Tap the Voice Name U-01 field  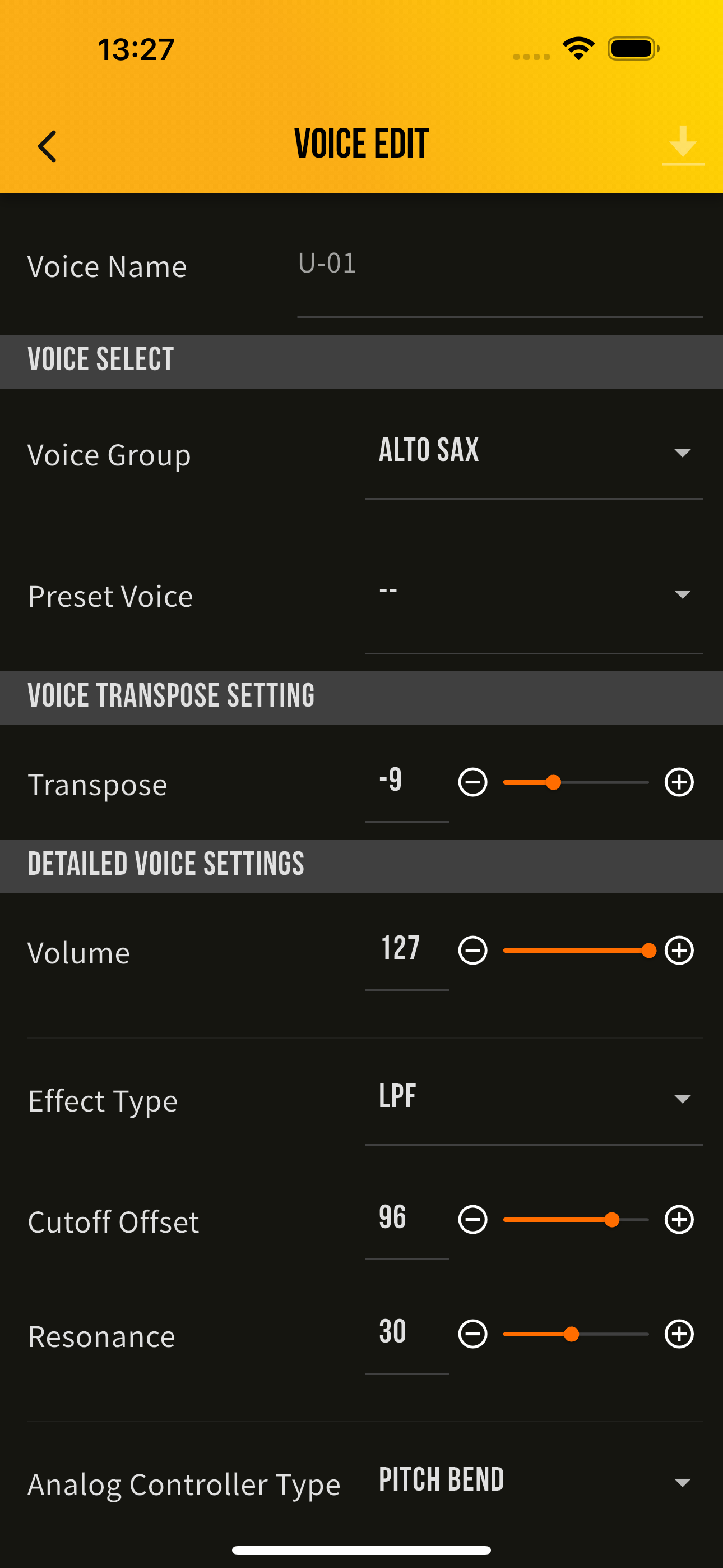point(499,273)
